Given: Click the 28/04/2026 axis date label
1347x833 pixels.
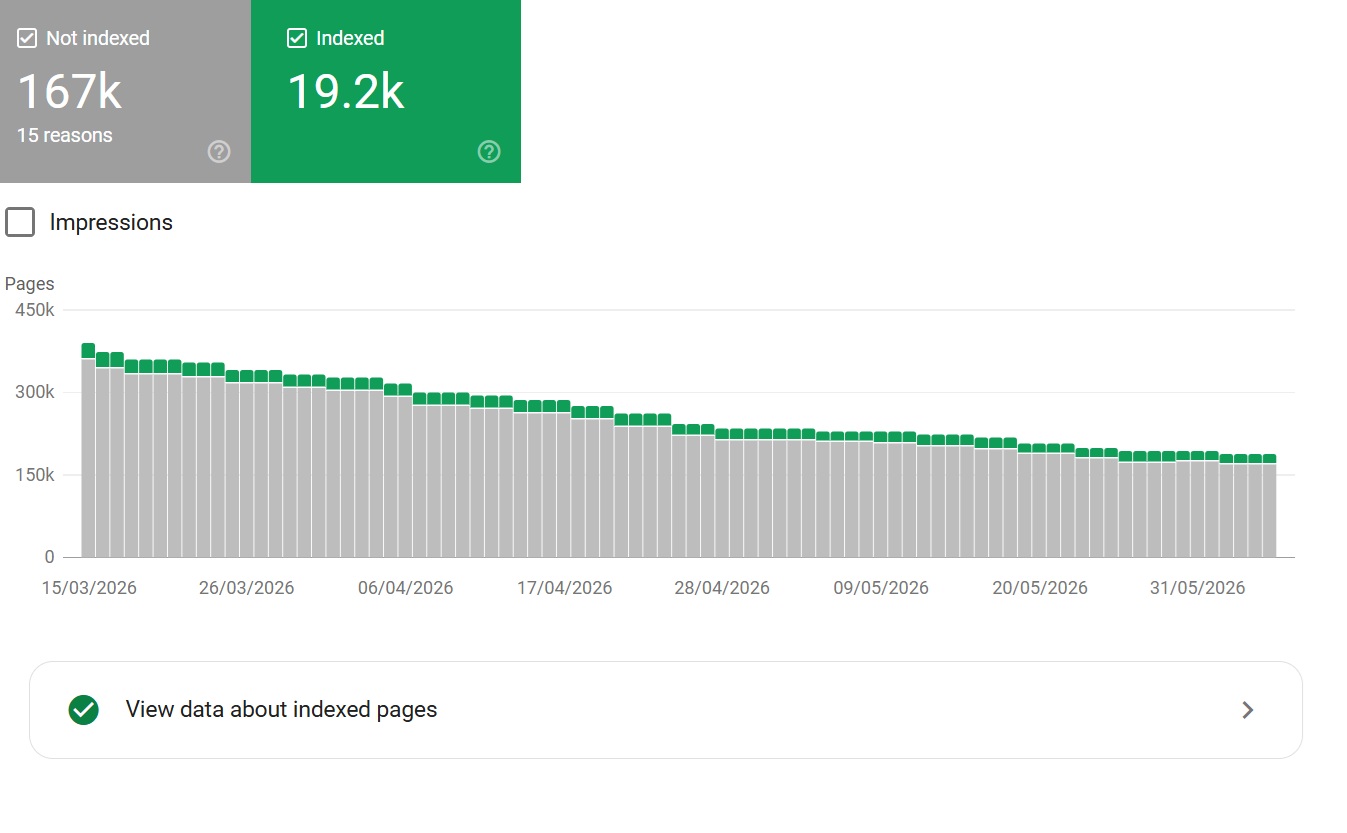Looking at the screenshot, I should 722,588.
